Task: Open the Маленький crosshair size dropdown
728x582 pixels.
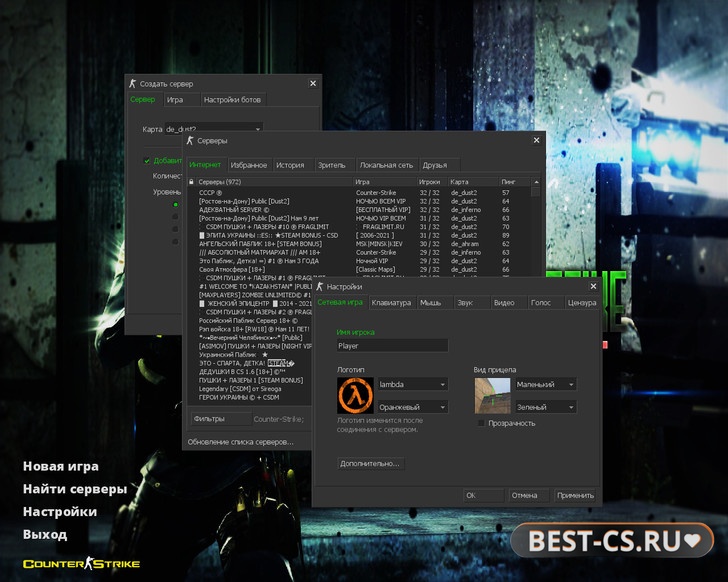Action: [x=546, y=384]
